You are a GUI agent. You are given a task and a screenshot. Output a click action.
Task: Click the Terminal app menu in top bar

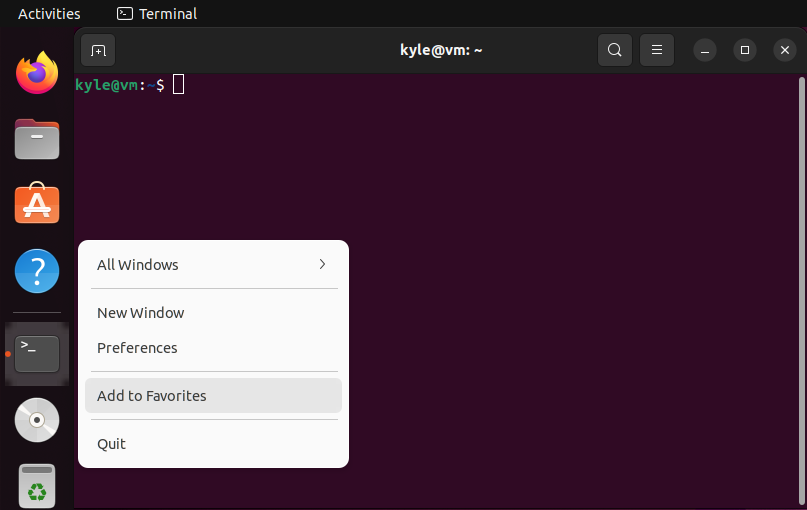[157, 14]
